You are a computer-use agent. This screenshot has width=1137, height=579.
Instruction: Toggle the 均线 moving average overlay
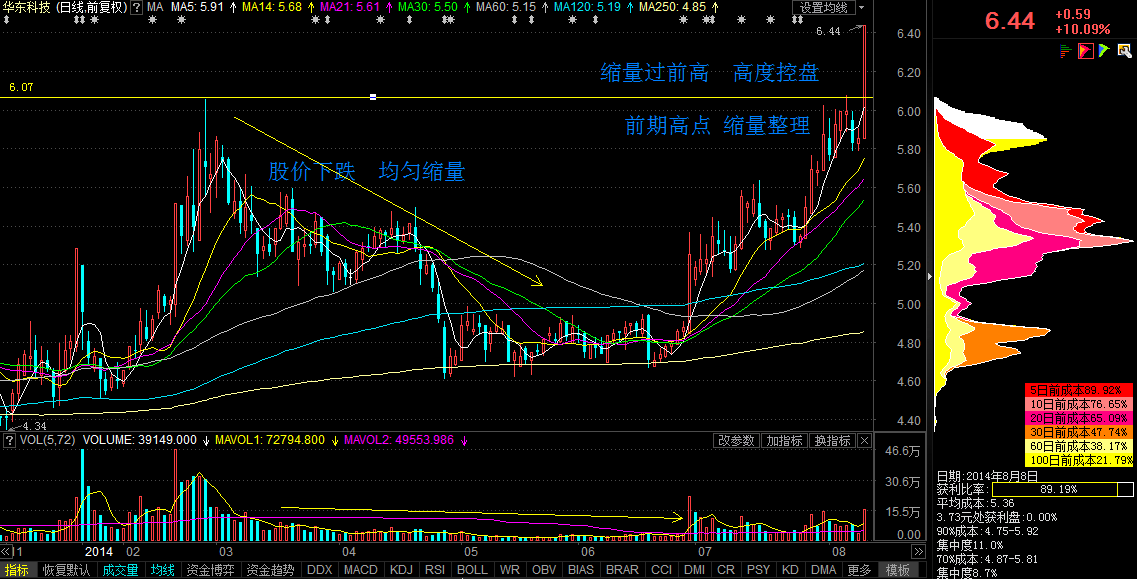(x=162, y=570)
